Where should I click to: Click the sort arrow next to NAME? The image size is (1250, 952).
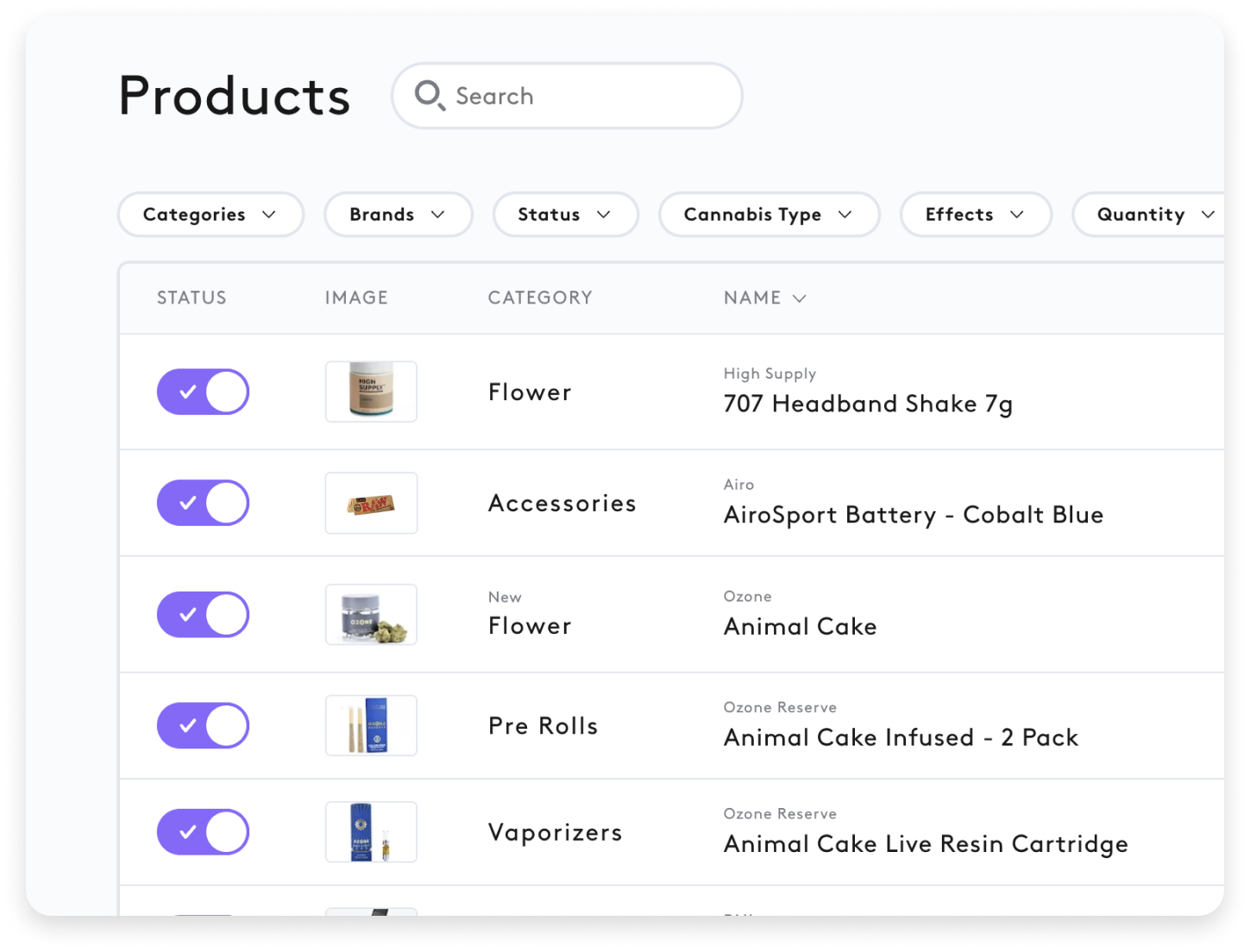pos(799,298)
